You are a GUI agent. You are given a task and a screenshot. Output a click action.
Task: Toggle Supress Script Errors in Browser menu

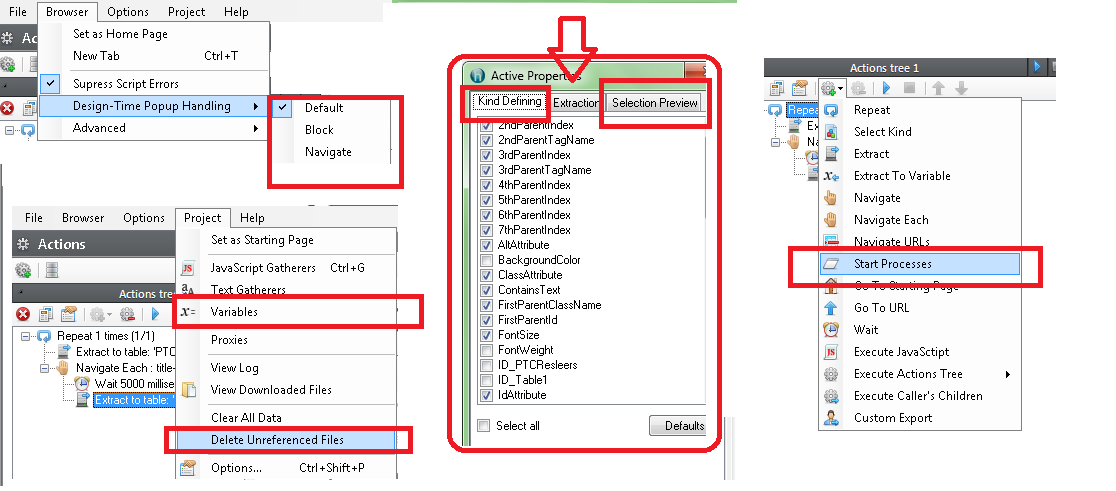pos(154,83)
